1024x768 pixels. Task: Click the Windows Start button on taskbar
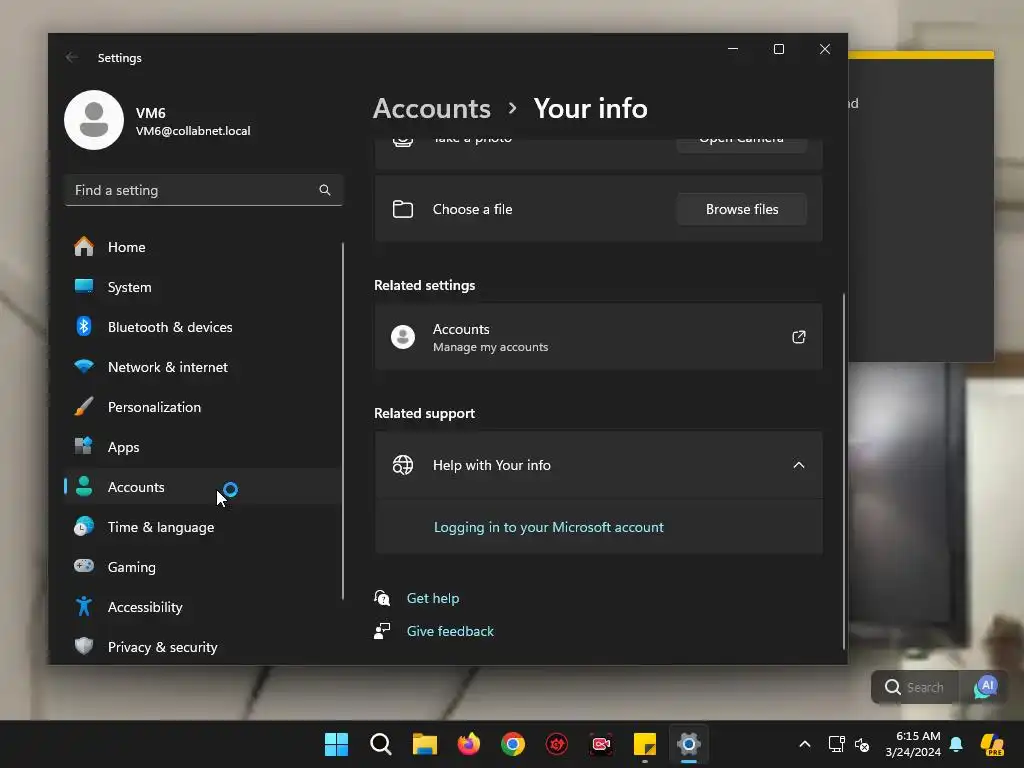coord(336,744)
